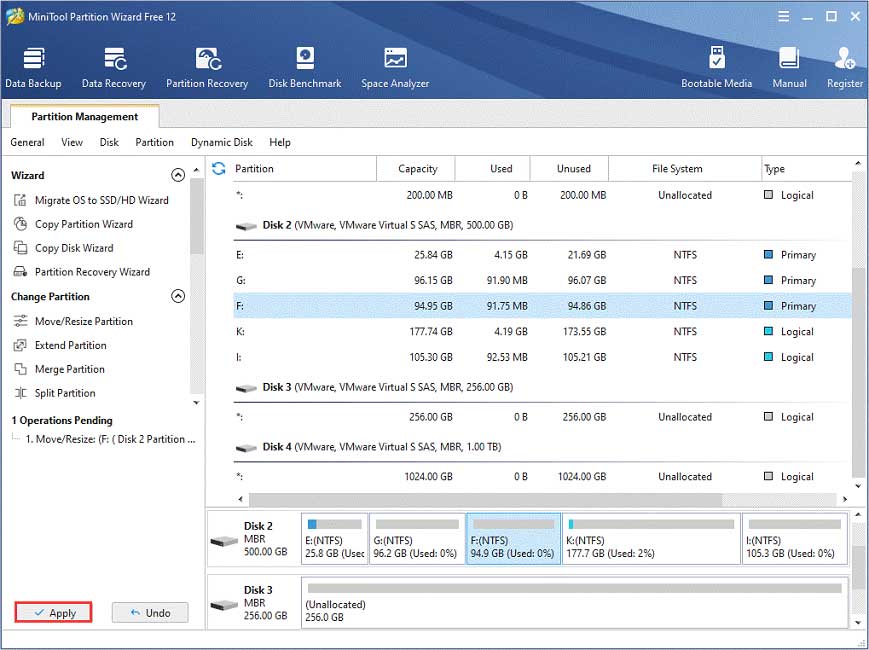Screen dimensions: 869x650
Task: Open the Help menu
Action: pyautogui.click(x=280, y=142)
